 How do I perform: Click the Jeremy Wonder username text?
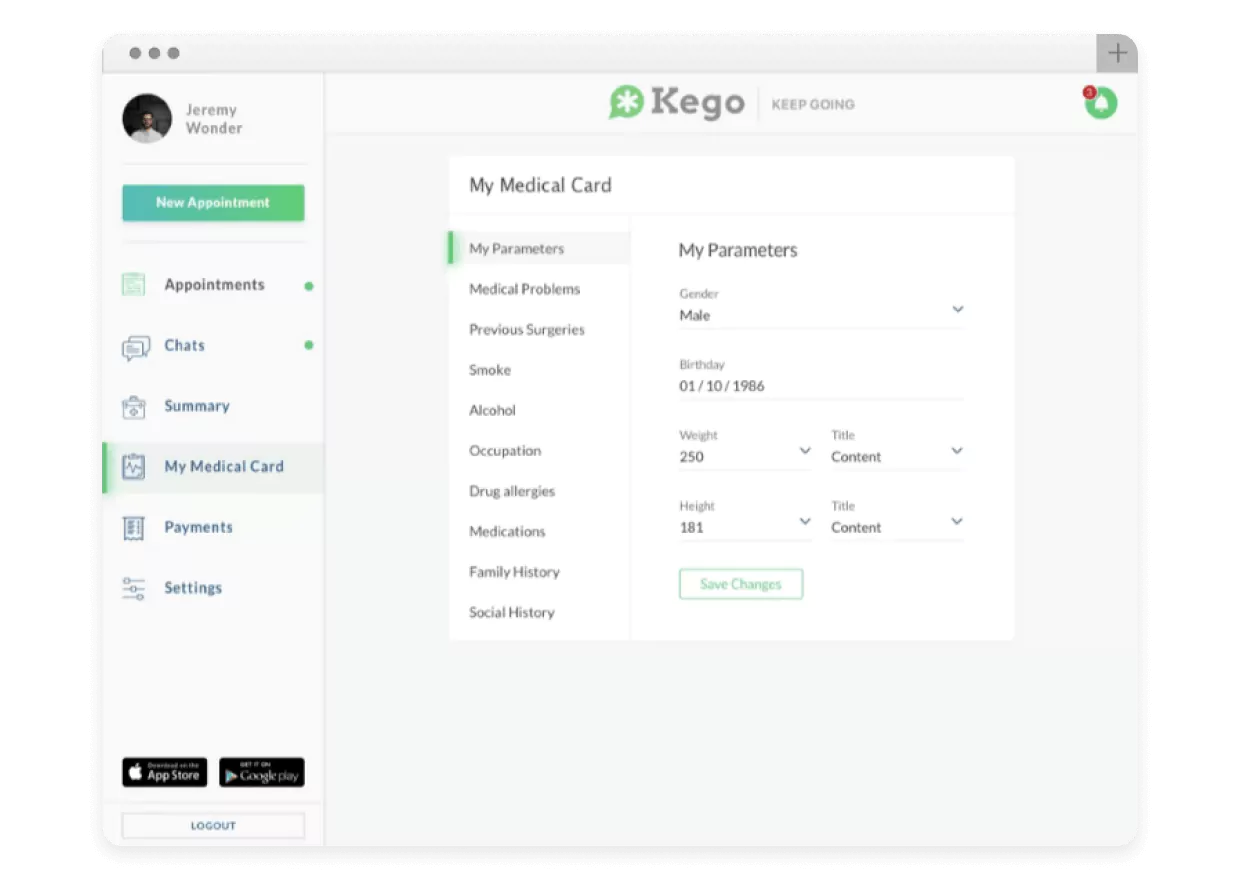click(x=214, y=119)
